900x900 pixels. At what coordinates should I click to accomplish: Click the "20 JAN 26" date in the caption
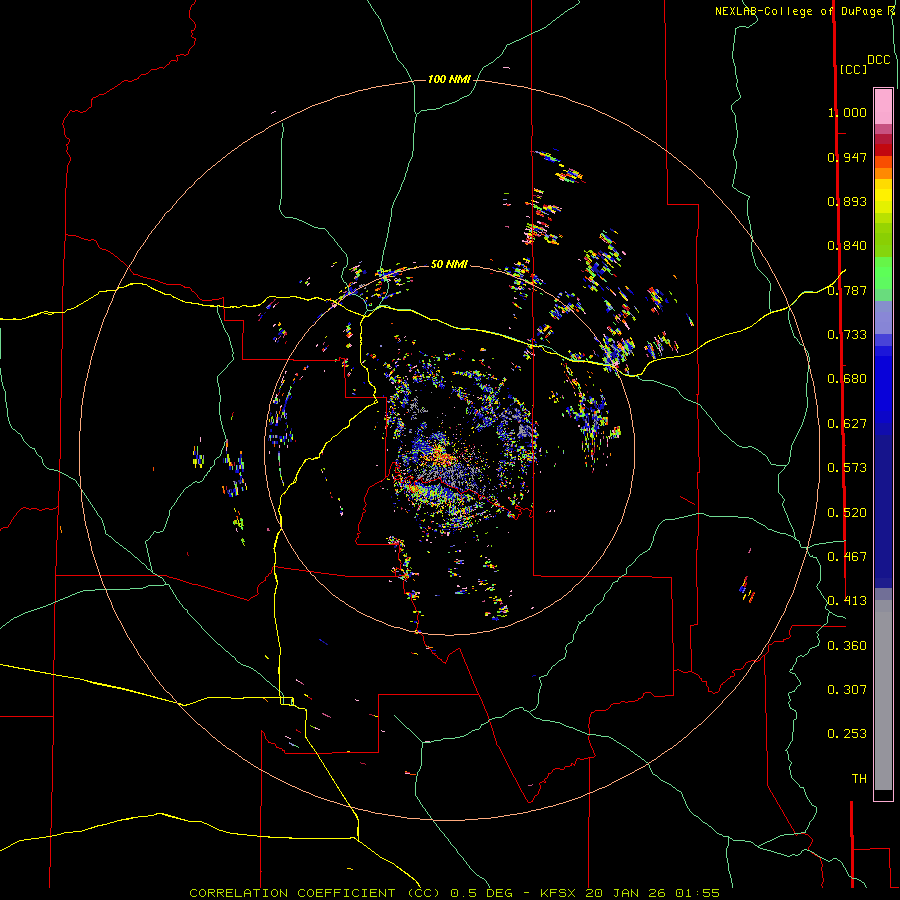coord(627,893)
